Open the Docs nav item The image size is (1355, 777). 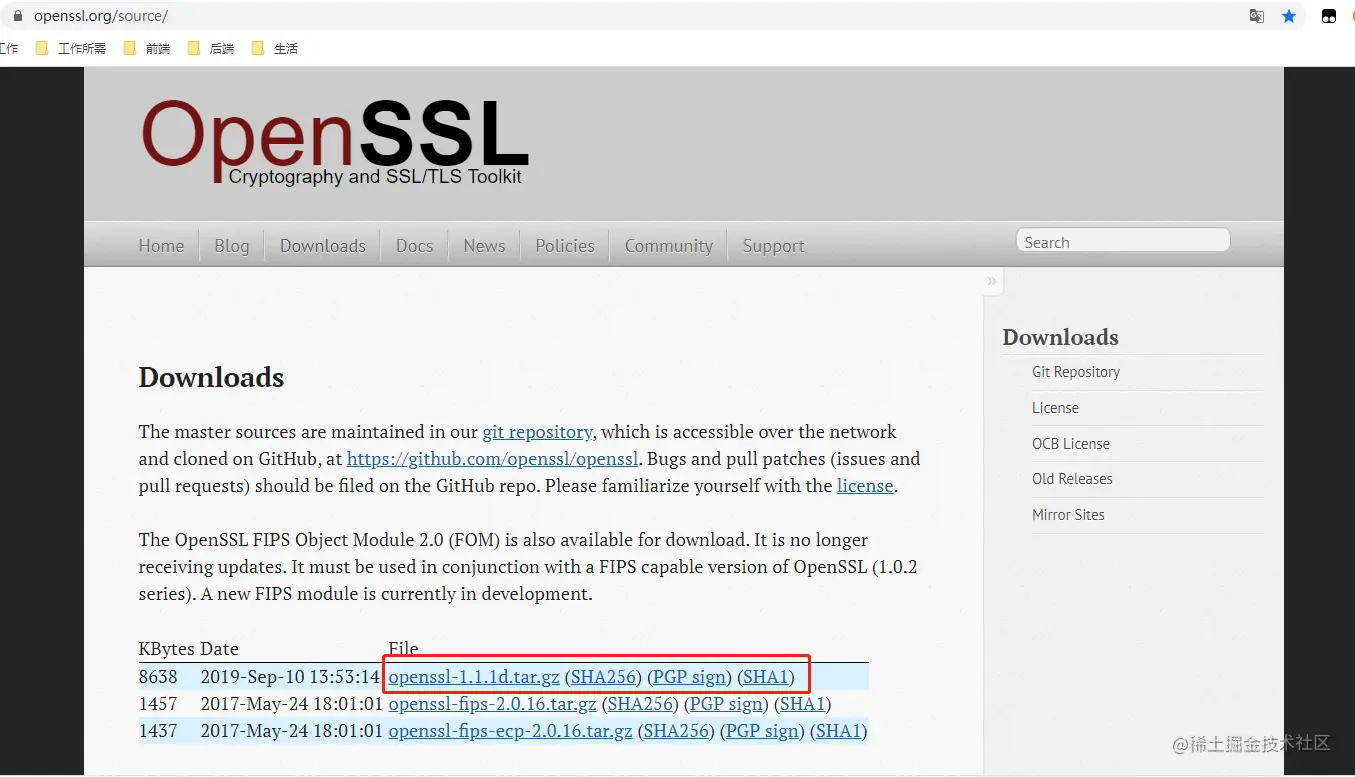pyautogui.click(x=414, y=245)
